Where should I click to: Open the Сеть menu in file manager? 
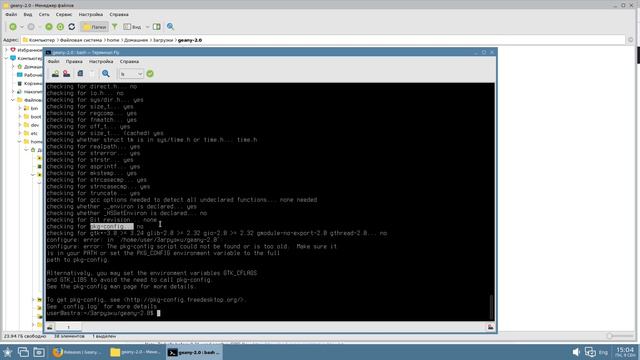(x=44, y=14)
